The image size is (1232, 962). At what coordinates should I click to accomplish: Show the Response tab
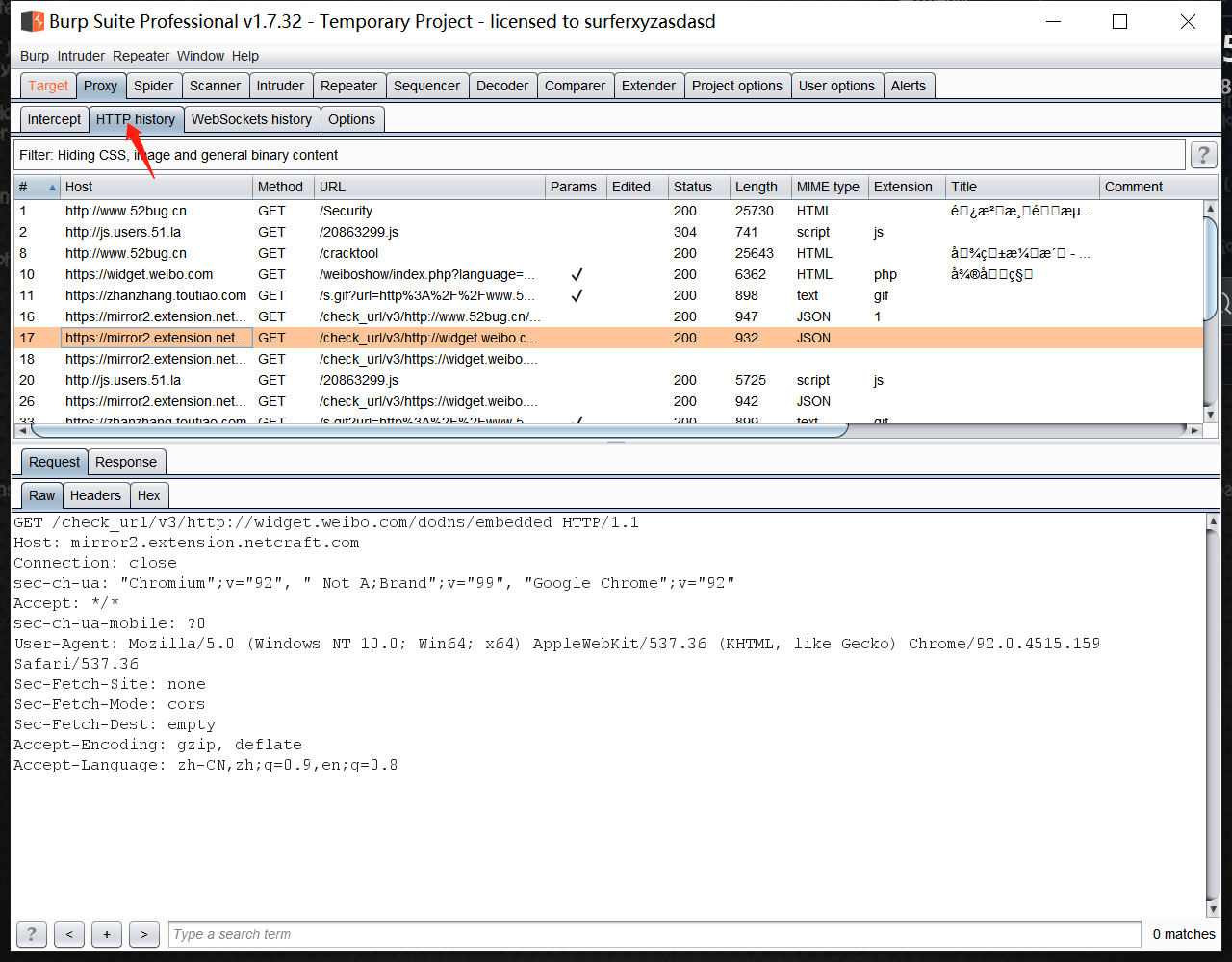click(126, 462)
